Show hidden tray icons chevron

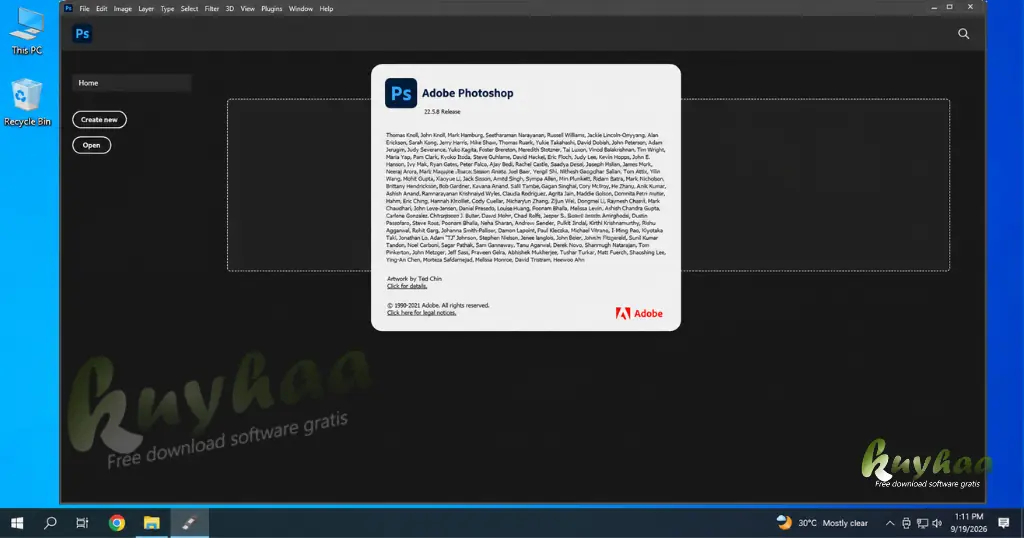(889, 523)
